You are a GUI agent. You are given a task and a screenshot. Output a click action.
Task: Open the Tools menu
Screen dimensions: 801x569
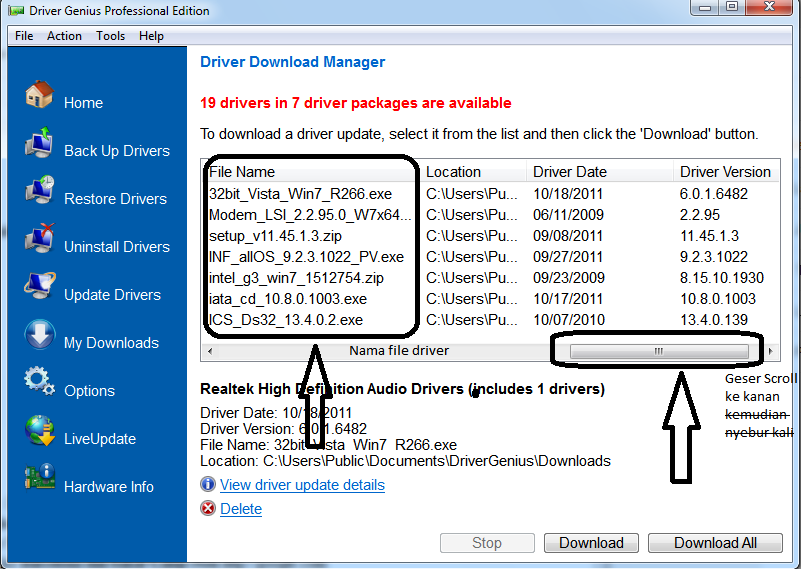tap(111, 36)
